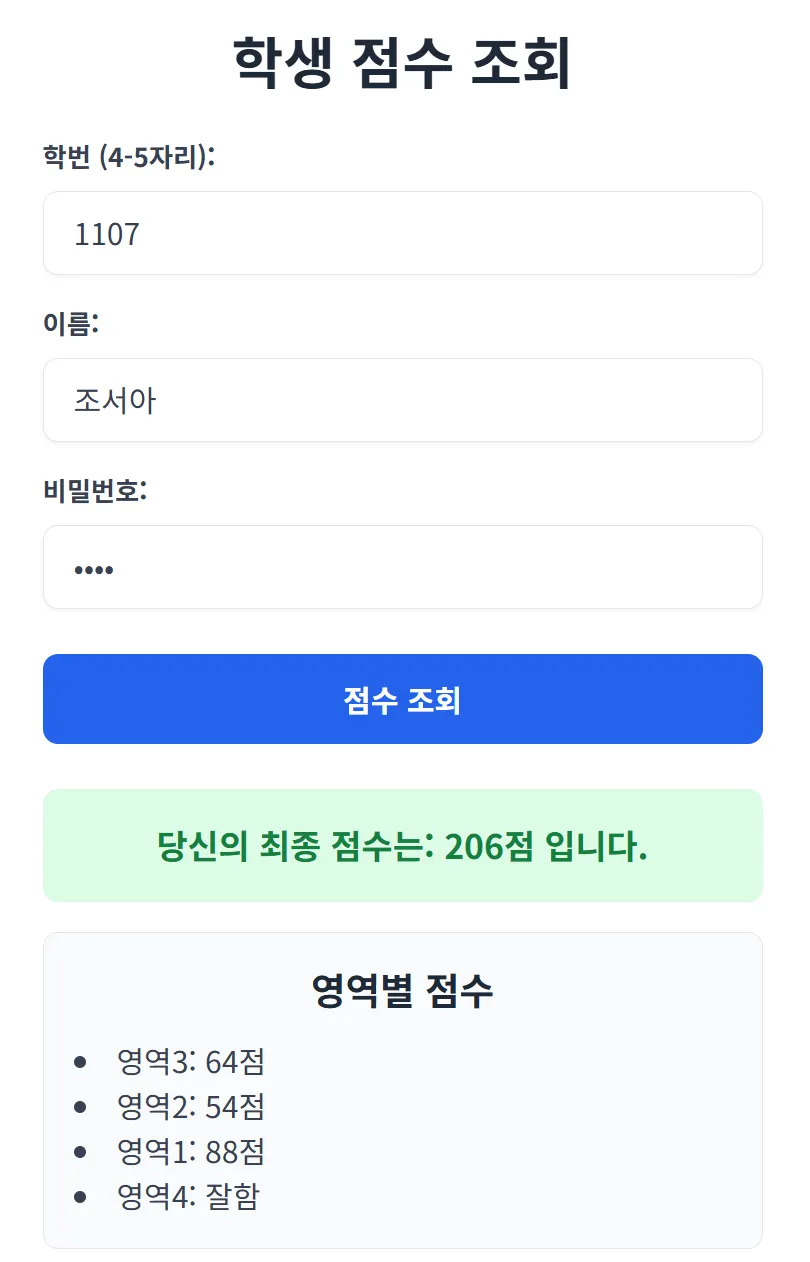
Task: Click the bullet beside 영역2
Action: pyautogui.click(x=81, y=1107)
